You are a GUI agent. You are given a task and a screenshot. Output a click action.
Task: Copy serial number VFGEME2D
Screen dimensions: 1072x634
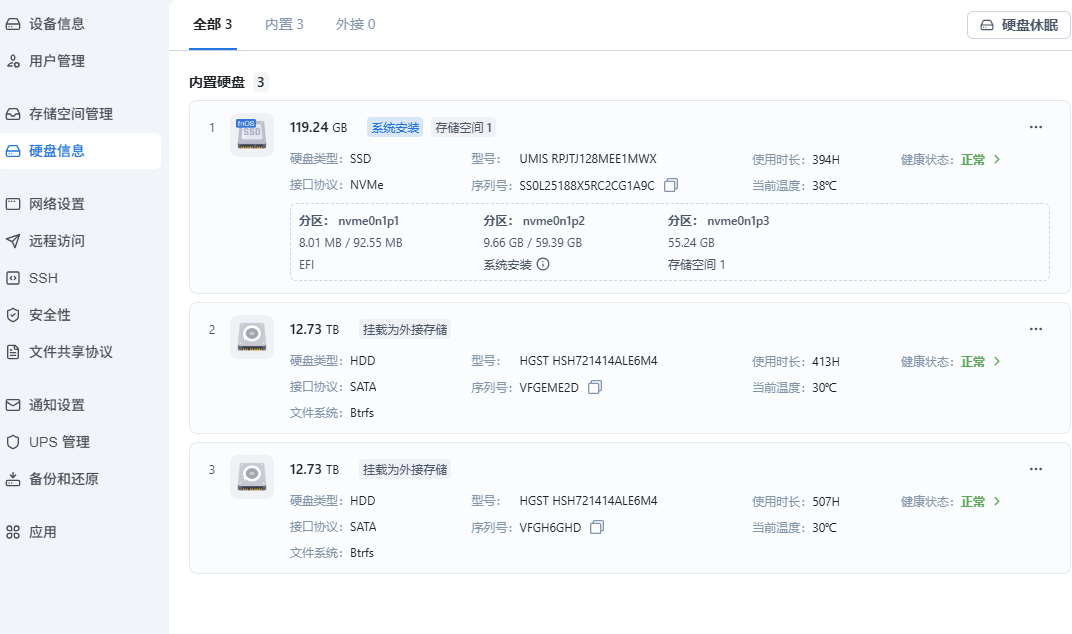pos(595,387)
